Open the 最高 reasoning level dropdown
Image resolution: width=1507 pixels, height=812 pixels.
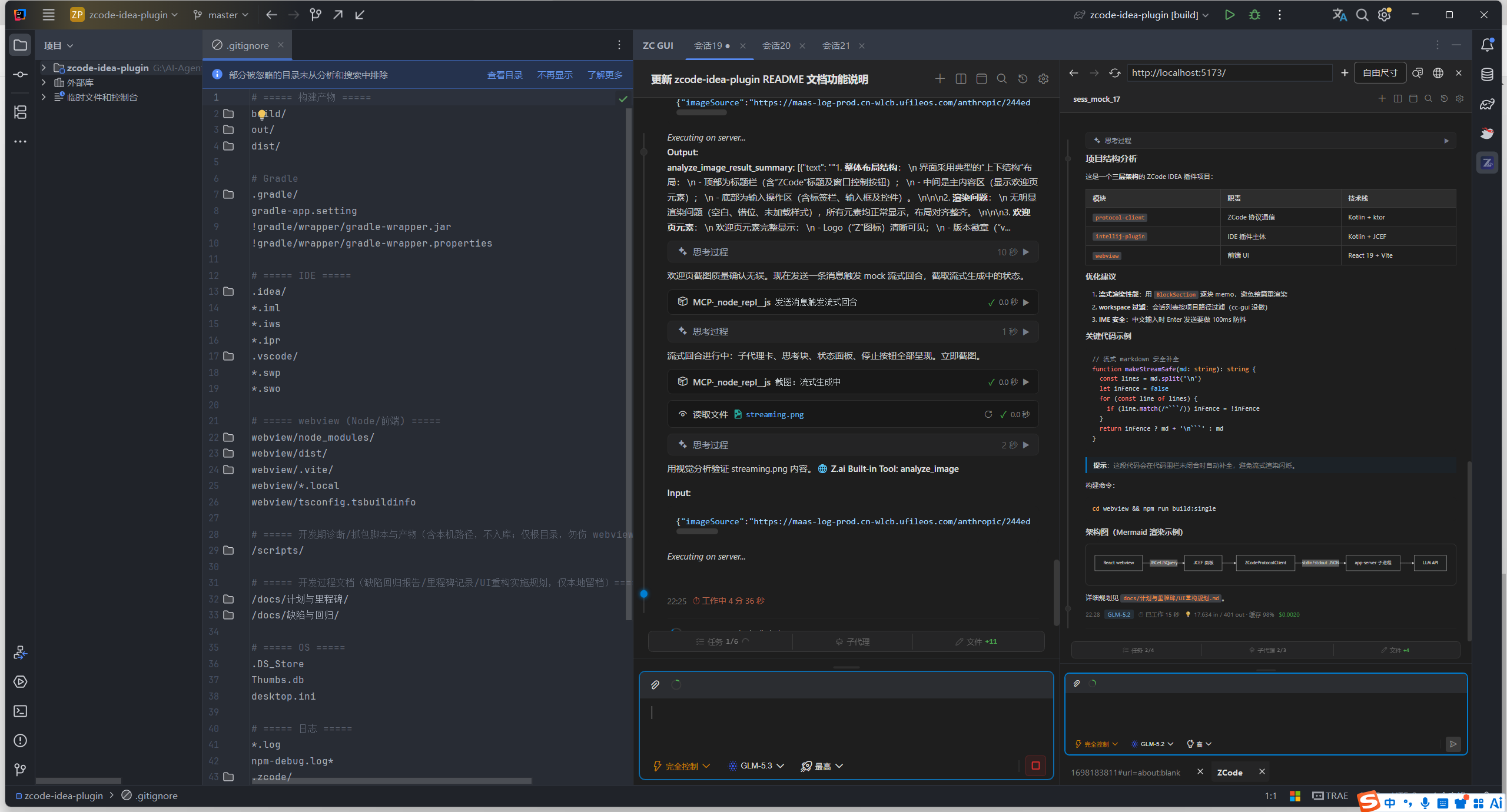[822, 766]
